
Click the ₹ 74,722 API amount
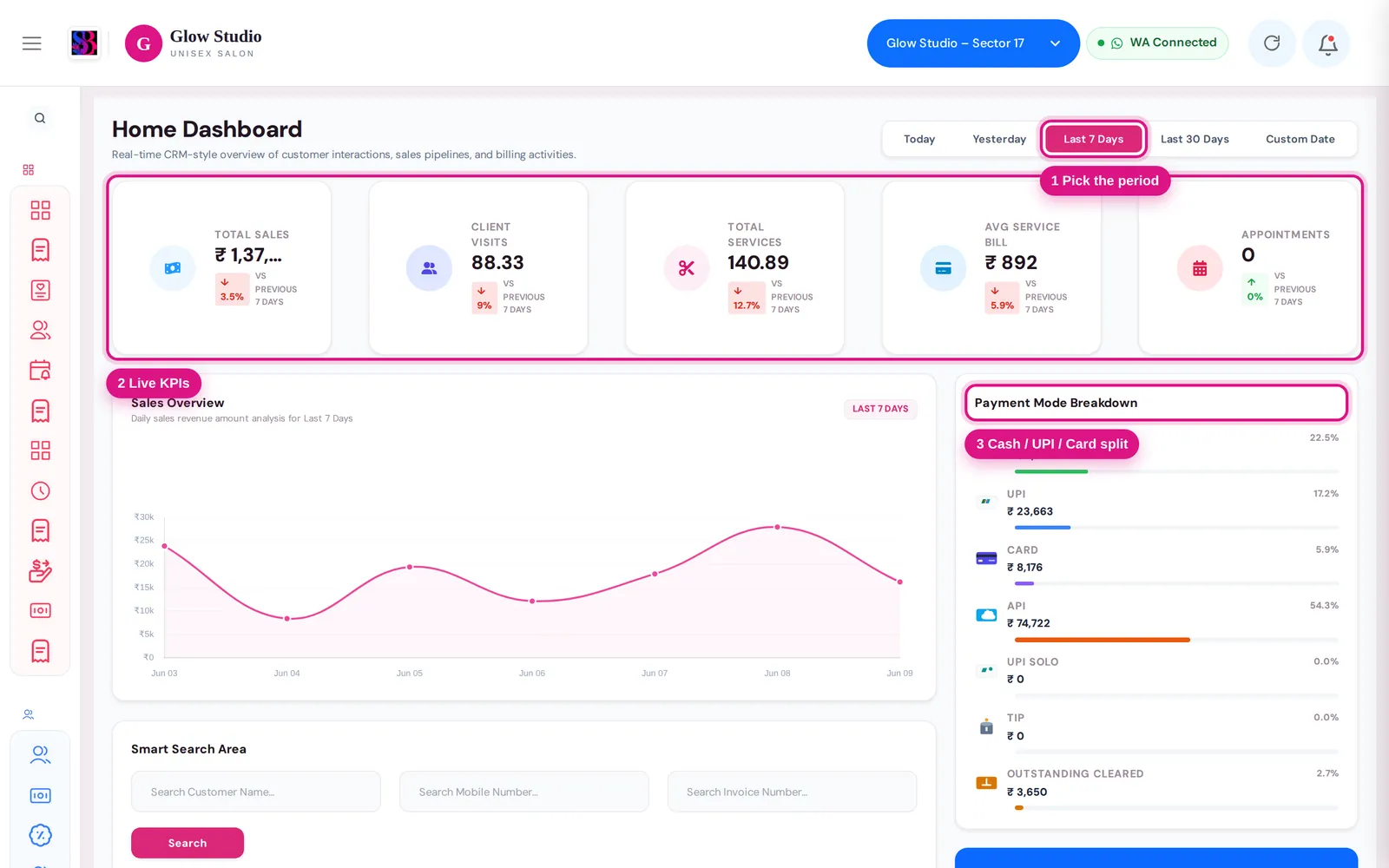pos(1029,623)
